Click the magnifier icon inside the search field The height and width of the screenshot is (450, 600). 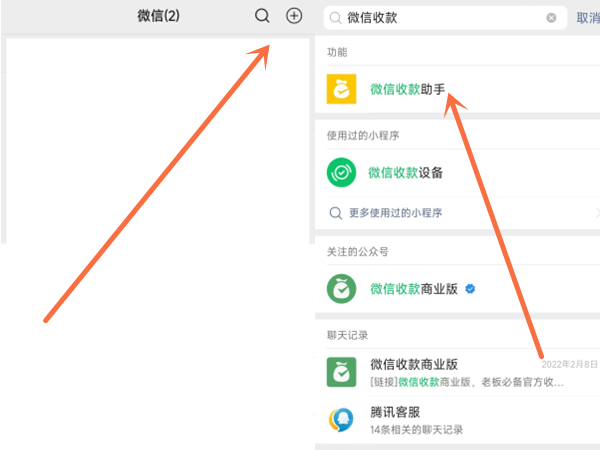click(x=336, y=18)
